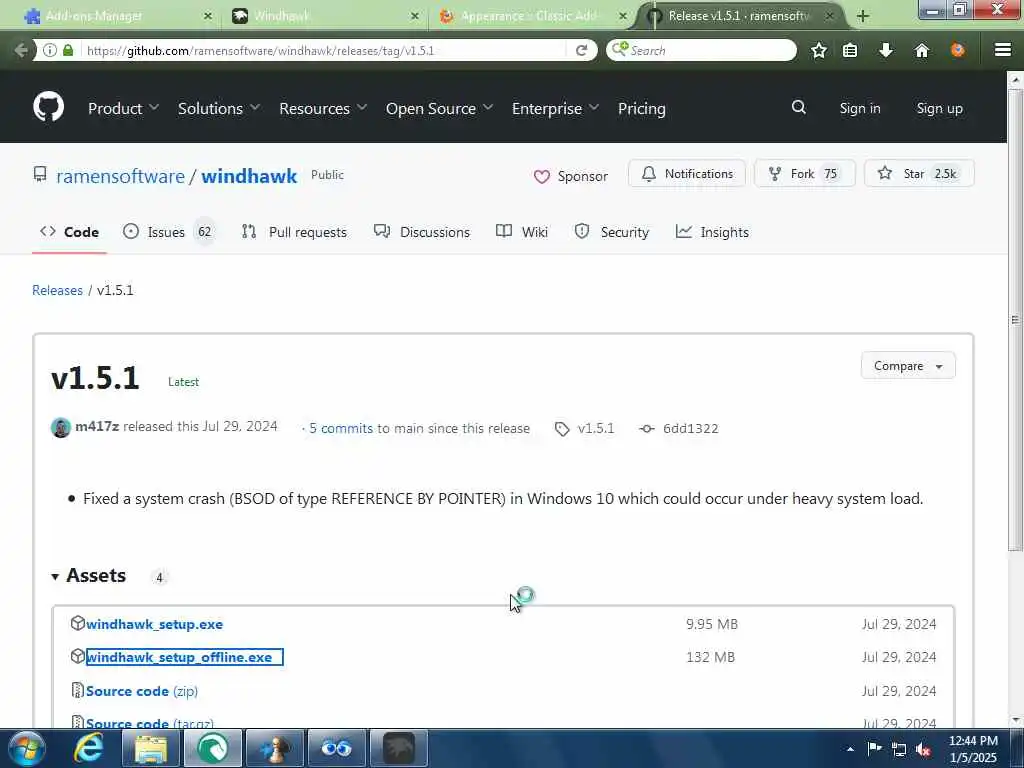Download windhawk_setup_offline.exe
The height and width of the screenshot is (768, 1024).
(x=179, y=657)
